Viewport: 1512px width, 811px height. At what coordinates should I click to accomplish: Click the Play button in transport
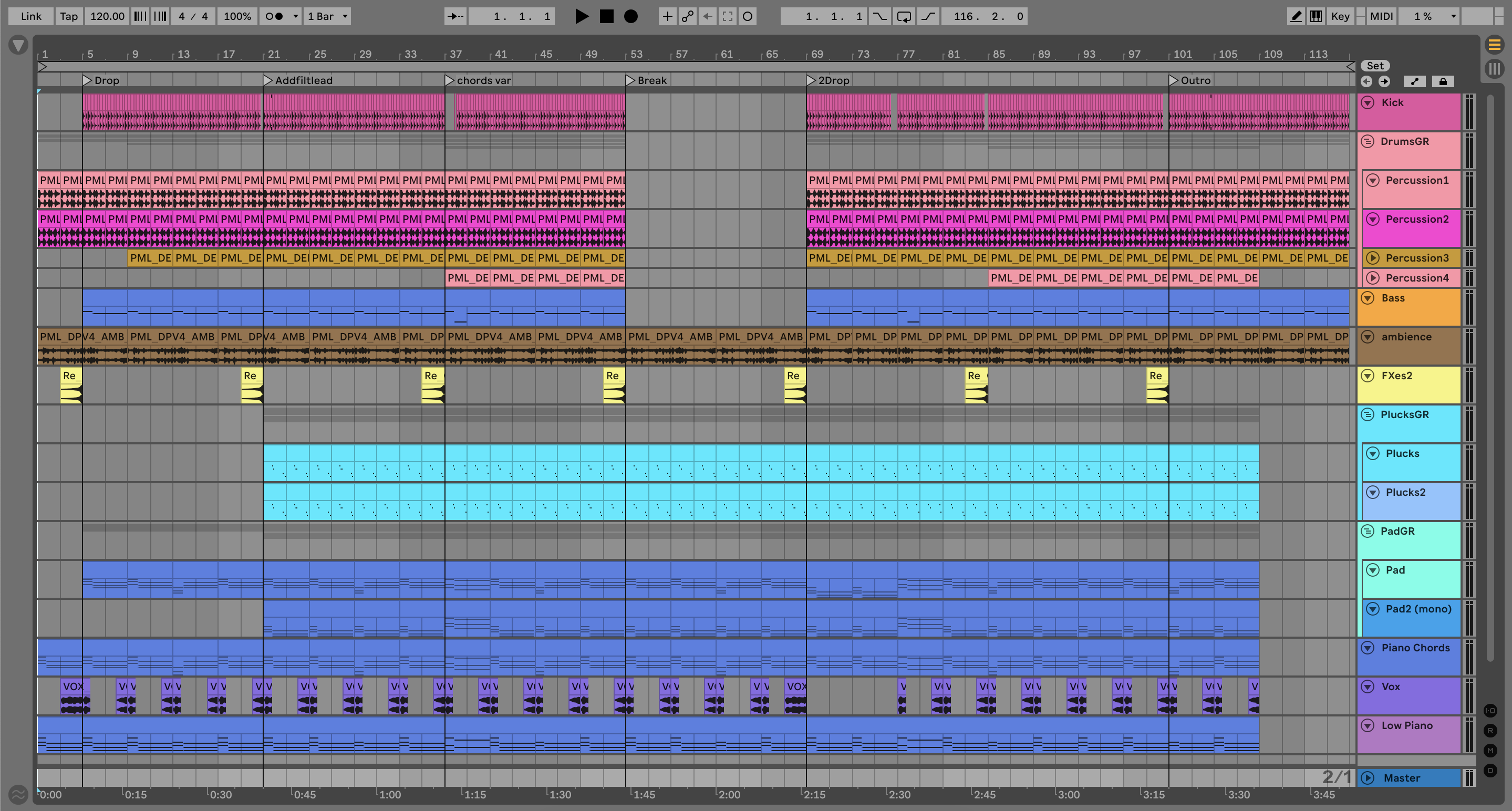tap(581, 16)
